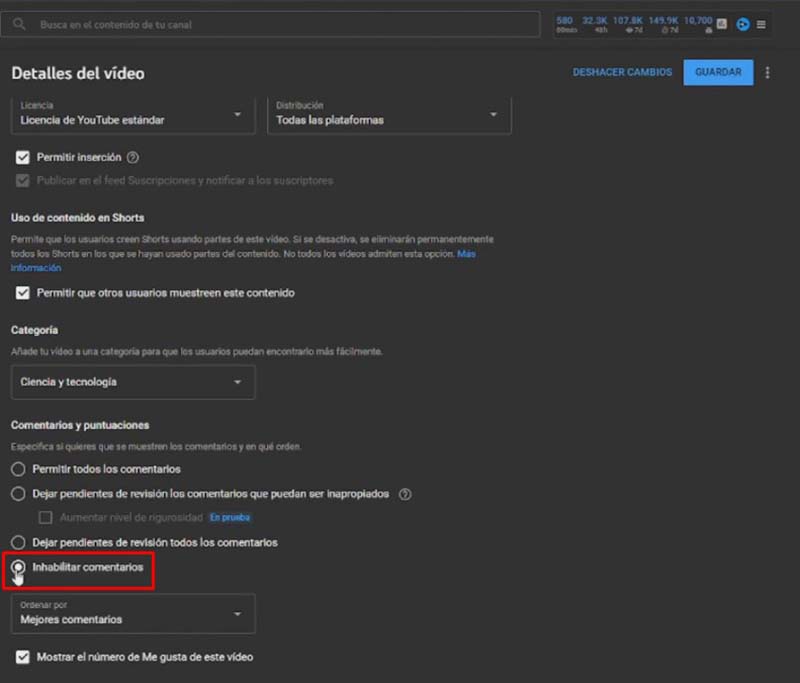
Task: Toggle Publicar en el feed Suscripciones checkbox
Action: [x=22, y=181]
